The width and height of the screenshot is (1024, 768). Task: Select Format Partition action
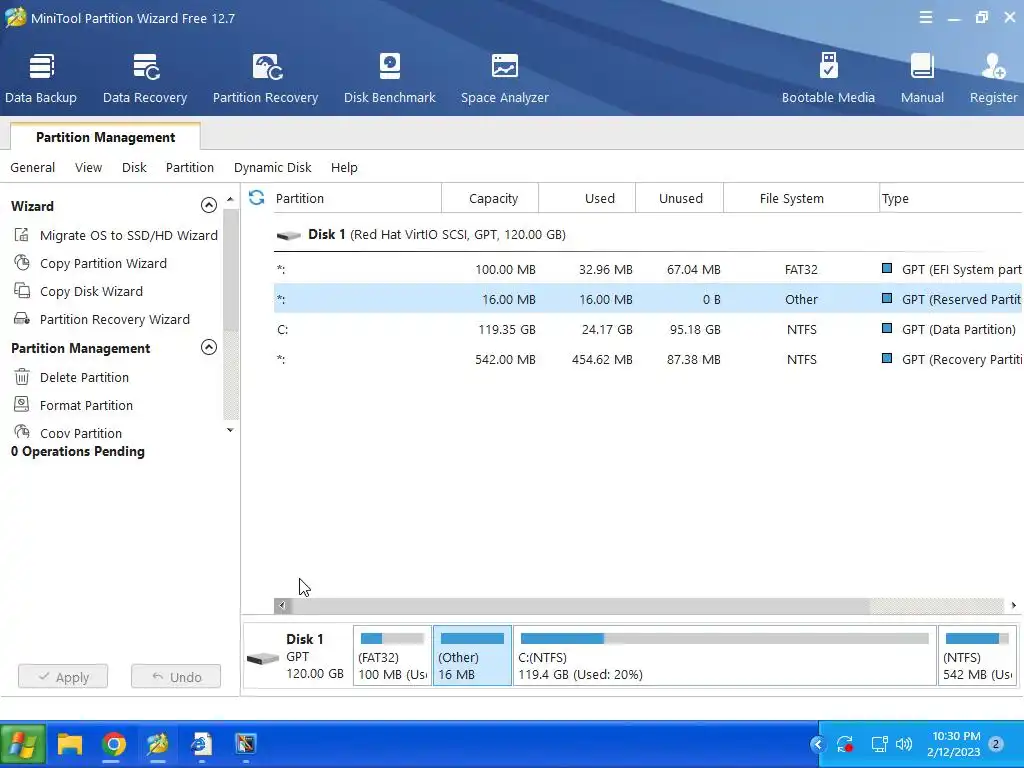pos(86,405)
